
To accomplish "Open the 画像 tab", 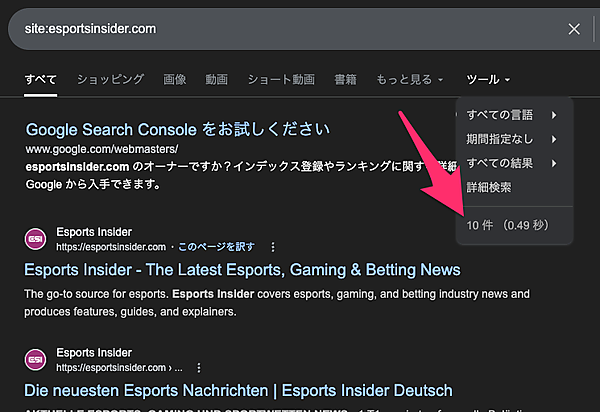I will pos(174,80).
